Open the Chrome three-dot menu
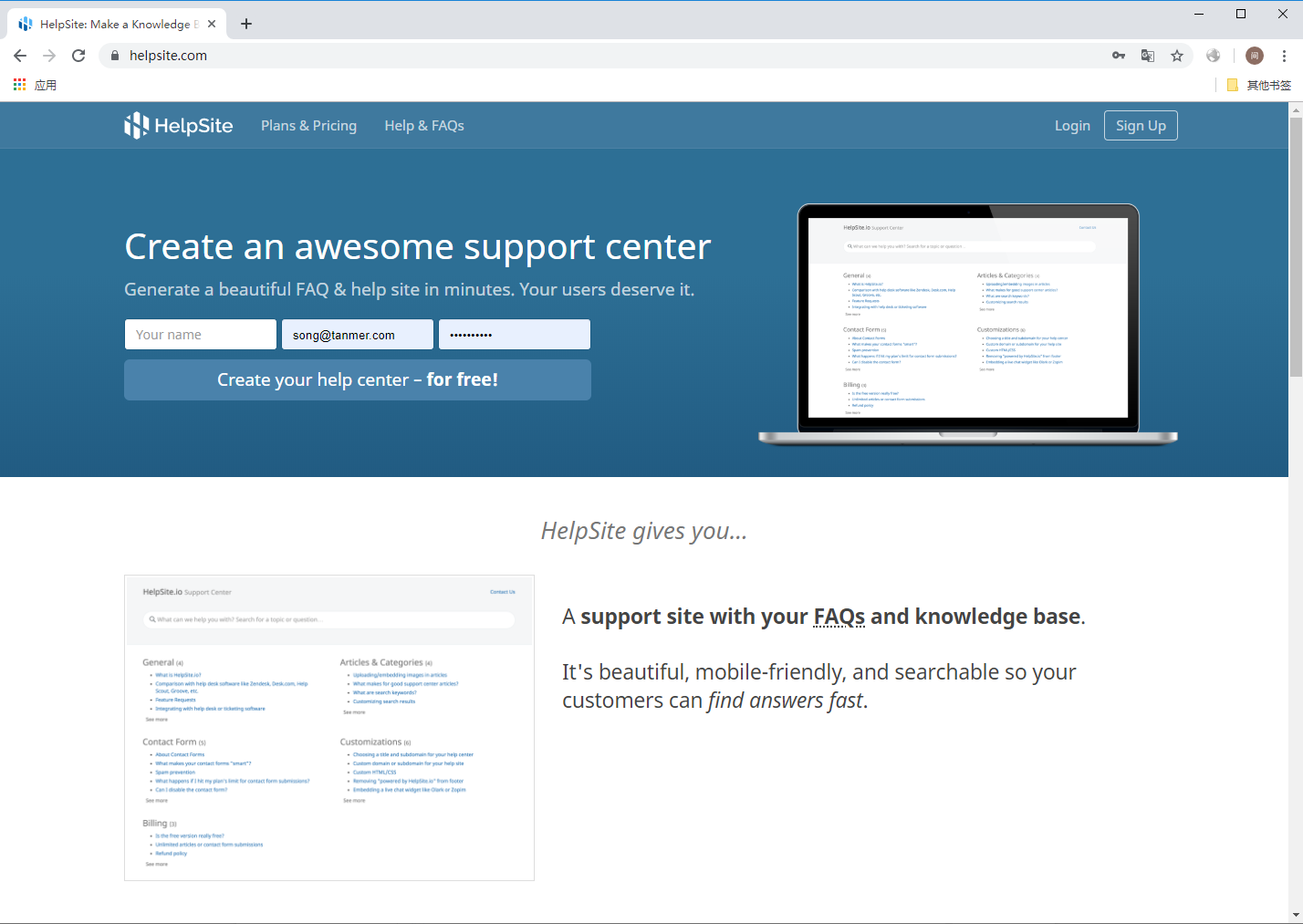The image size is (1303, 924). tap(1284, 56)
